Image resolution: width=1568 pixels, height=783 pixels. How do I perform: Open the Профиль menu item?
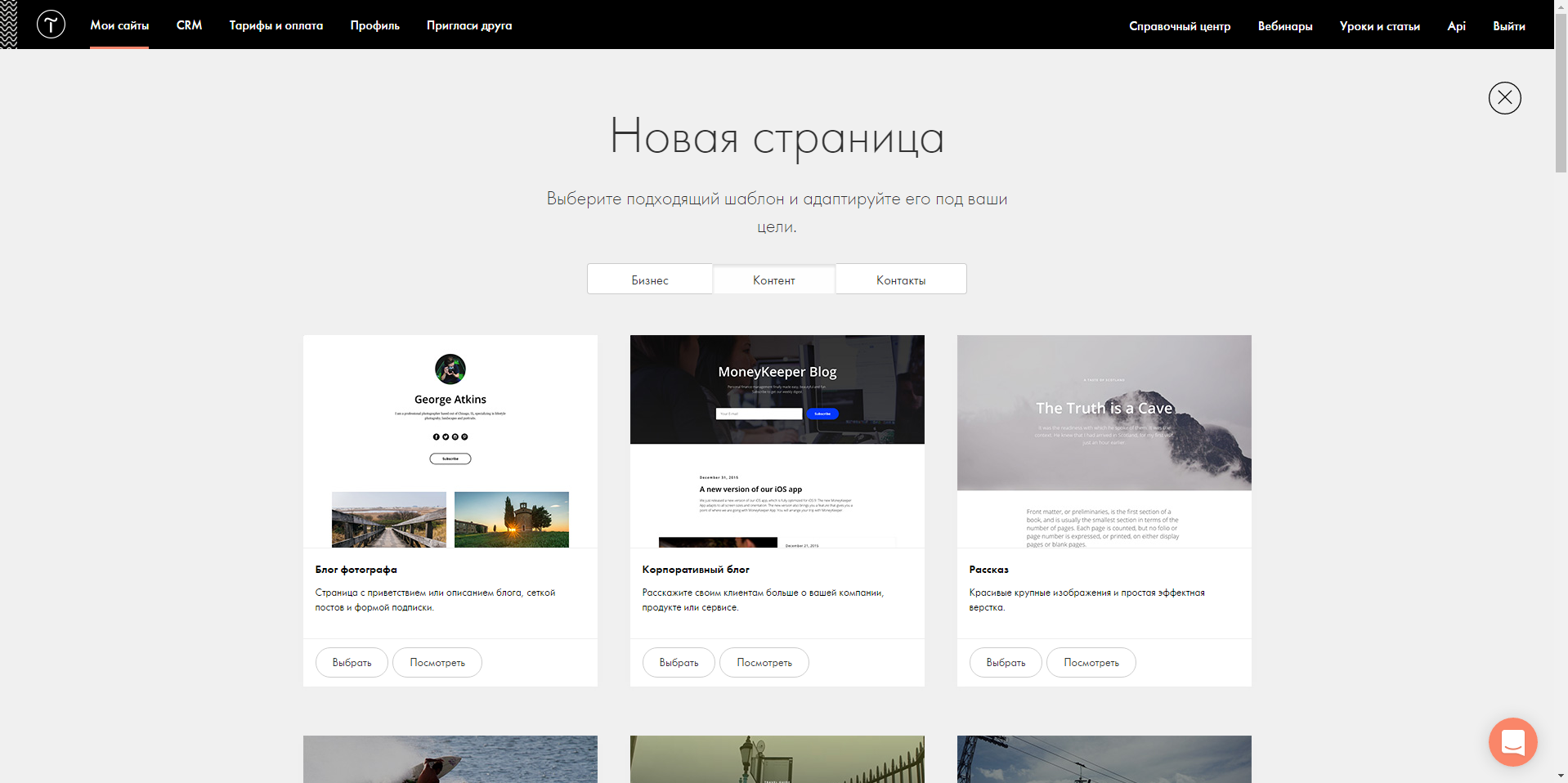tap(374, 25)
